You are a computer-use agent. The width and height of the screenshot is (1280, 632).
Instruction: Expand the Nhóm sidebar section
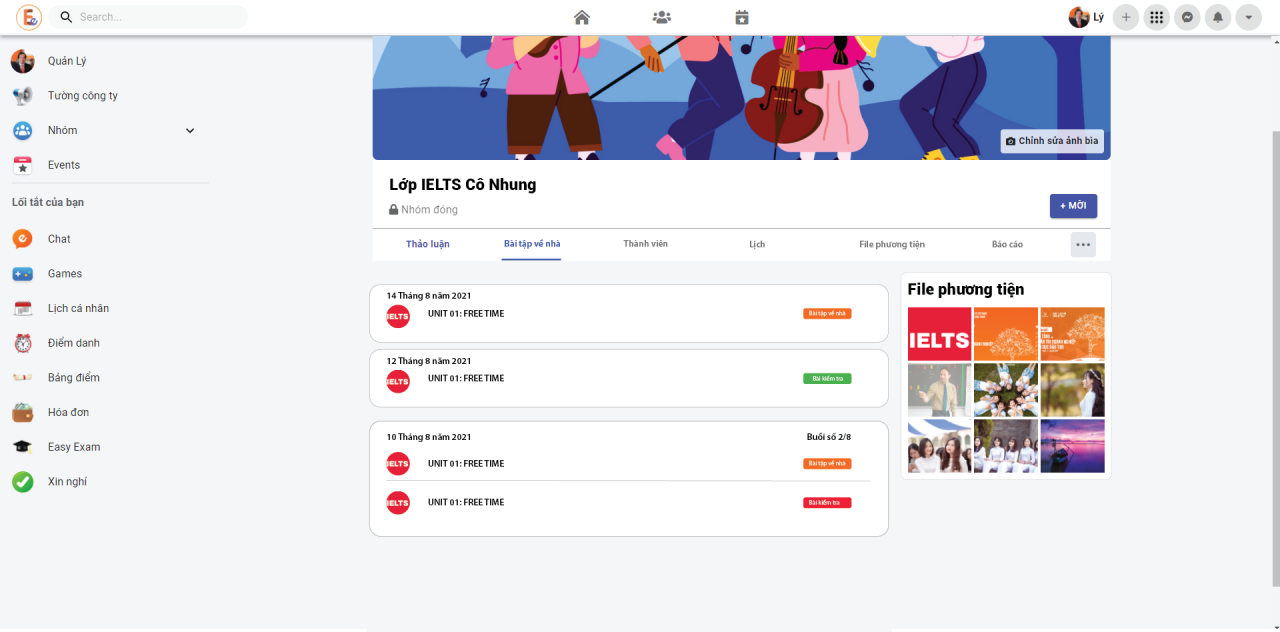coord(189,130)
